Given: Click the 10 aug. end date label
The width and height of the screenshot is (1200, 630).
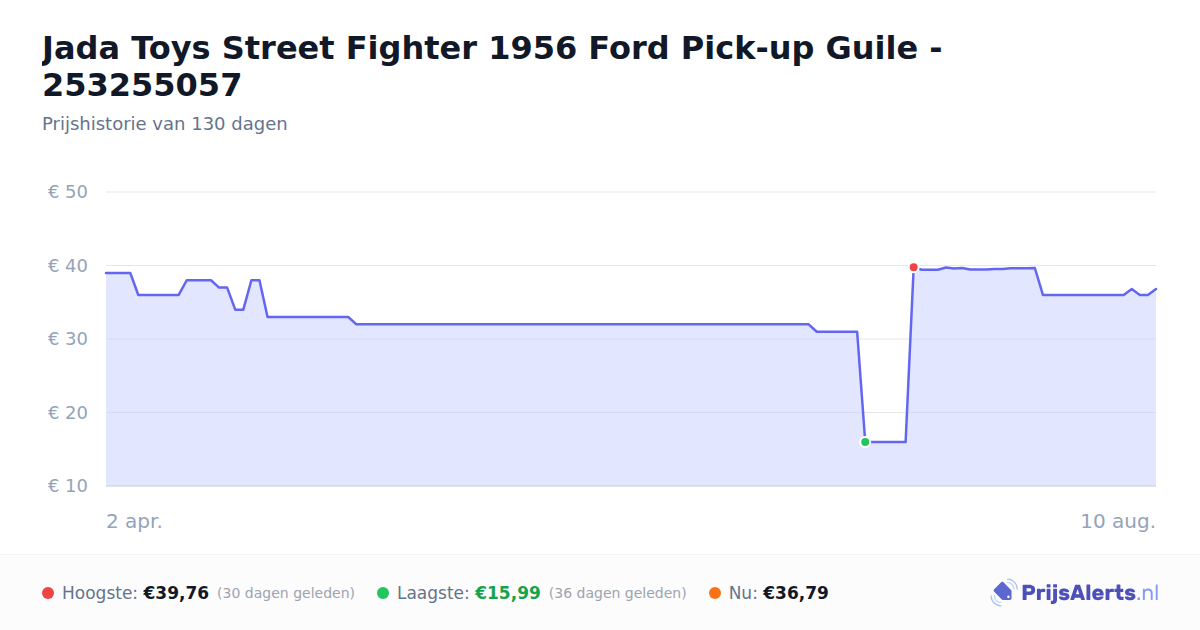Looking at the screenshot, I should 1118,522.
